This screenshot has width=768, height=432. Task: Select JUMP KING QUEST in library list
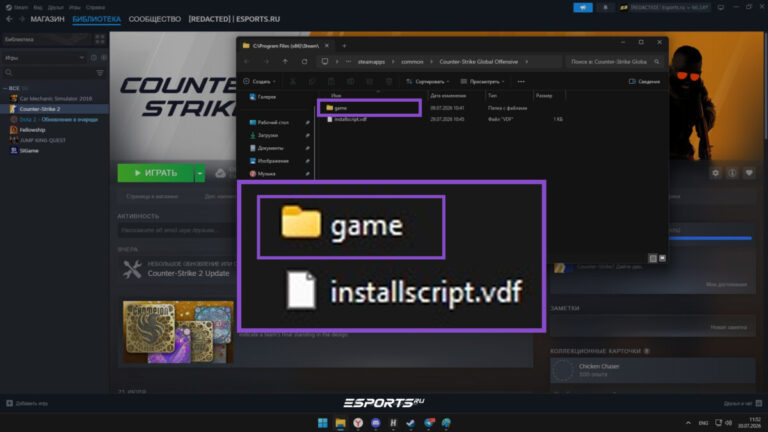(x=38, y=140)
